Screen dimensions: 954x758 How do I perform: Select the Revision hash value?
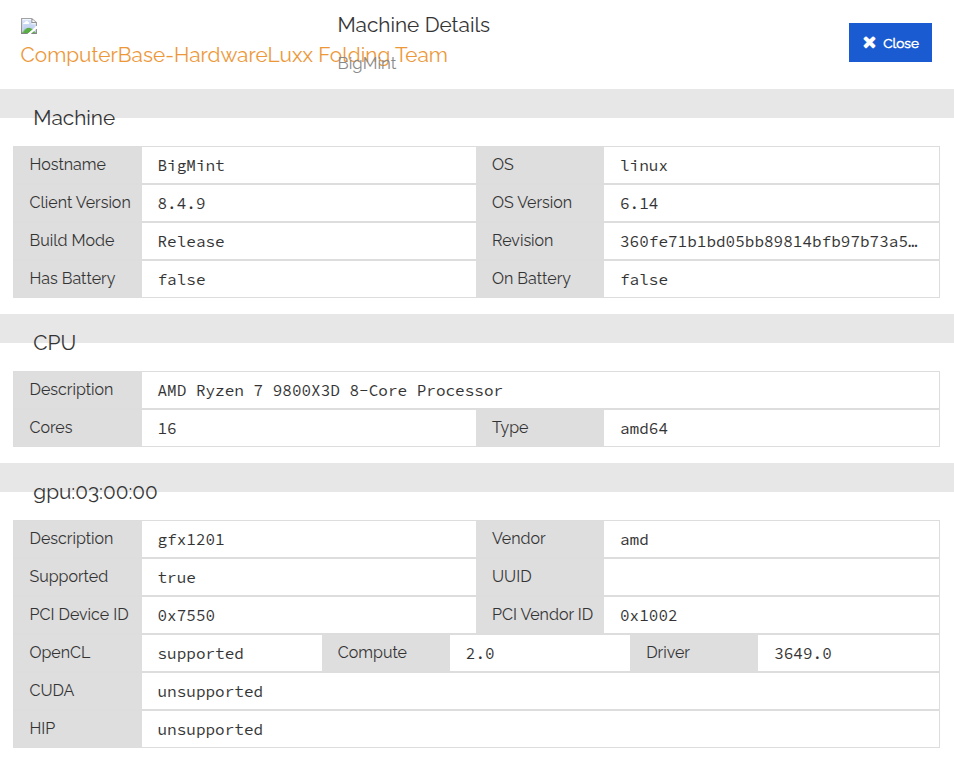771,242
